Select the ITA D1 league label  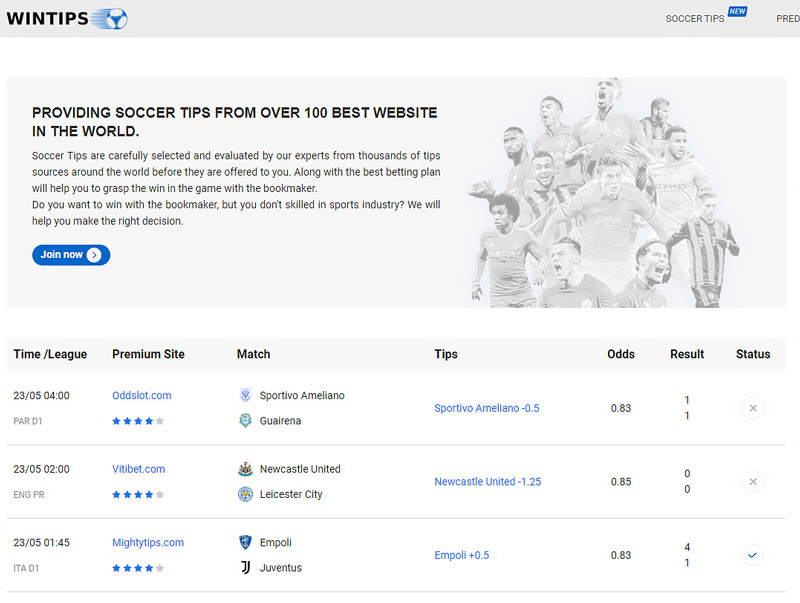click(26, 568)
